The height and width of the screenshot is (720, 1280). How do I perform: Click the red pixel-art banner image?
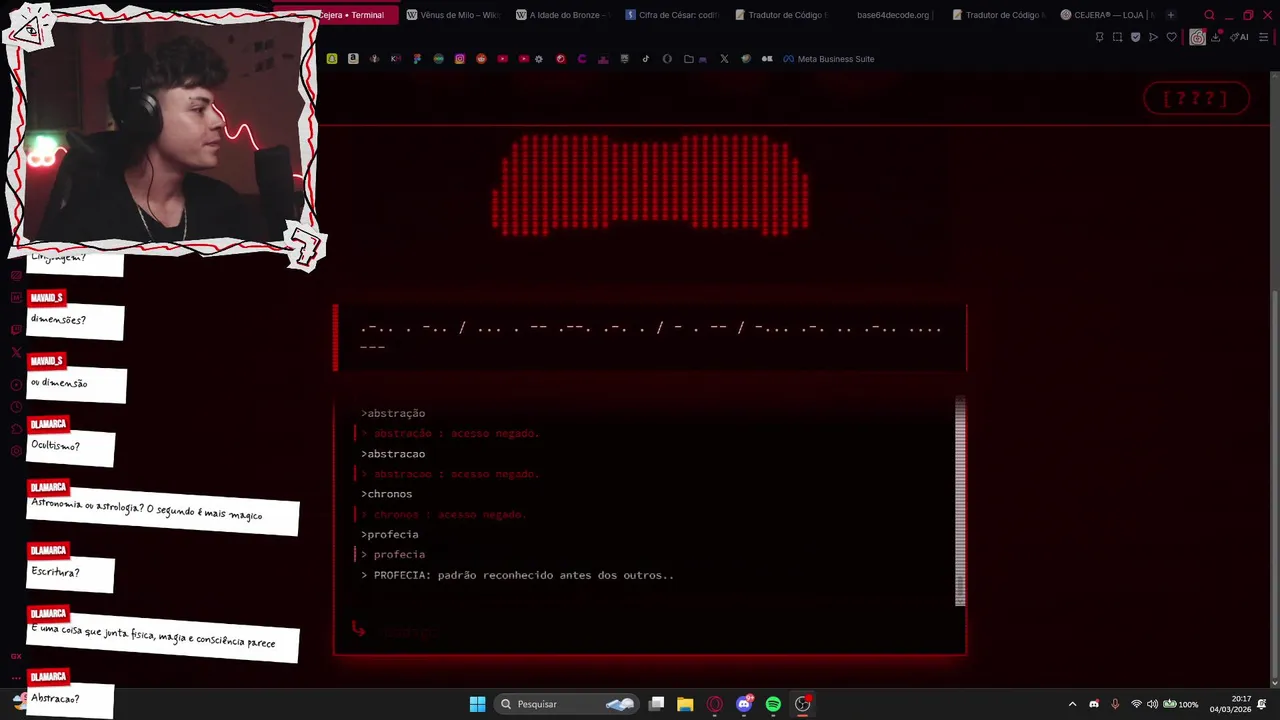(650, 186)
